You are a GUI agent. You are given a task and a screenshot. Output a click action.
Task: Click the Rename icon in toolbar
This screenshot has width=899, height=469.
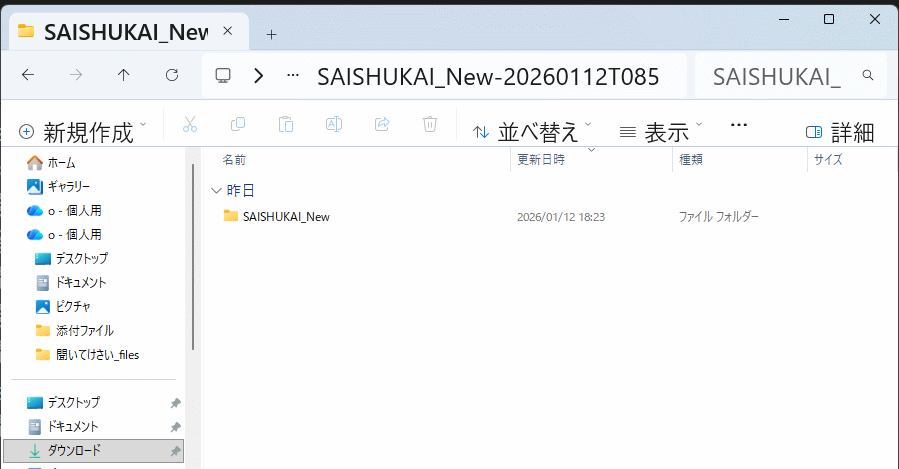click(x=334, y=125)
